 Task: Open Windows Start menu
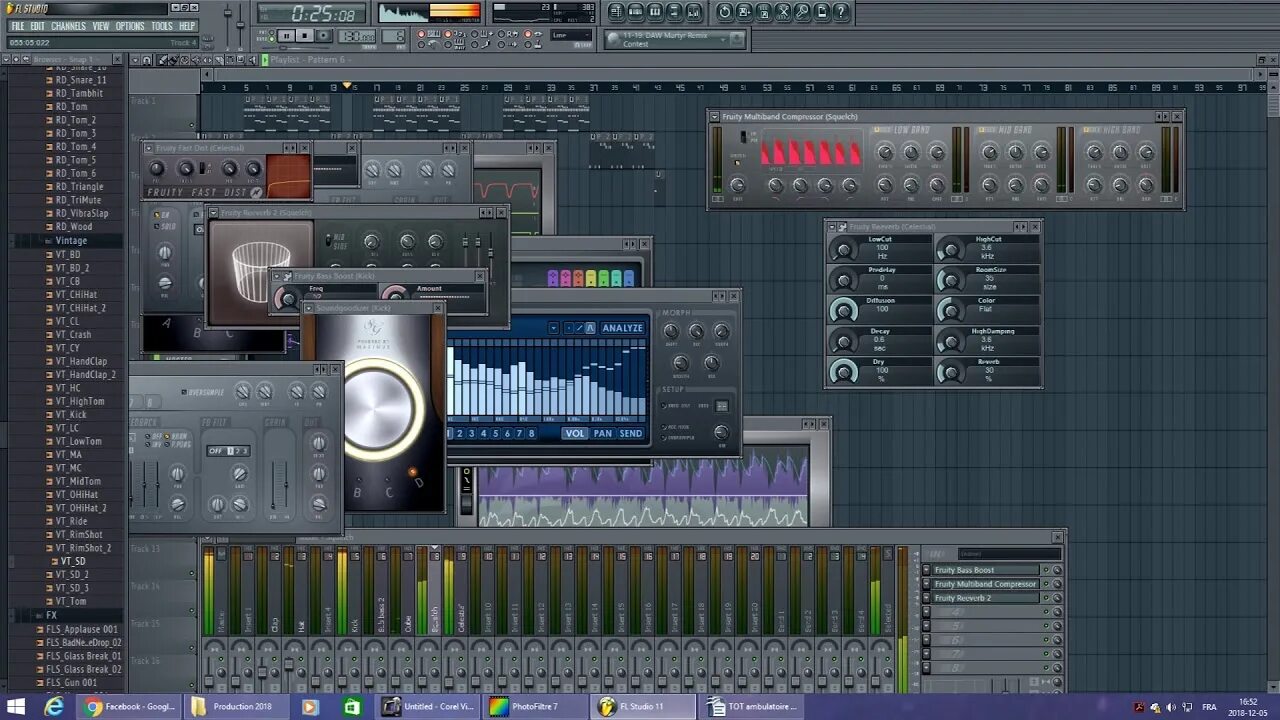coord(17,707)
